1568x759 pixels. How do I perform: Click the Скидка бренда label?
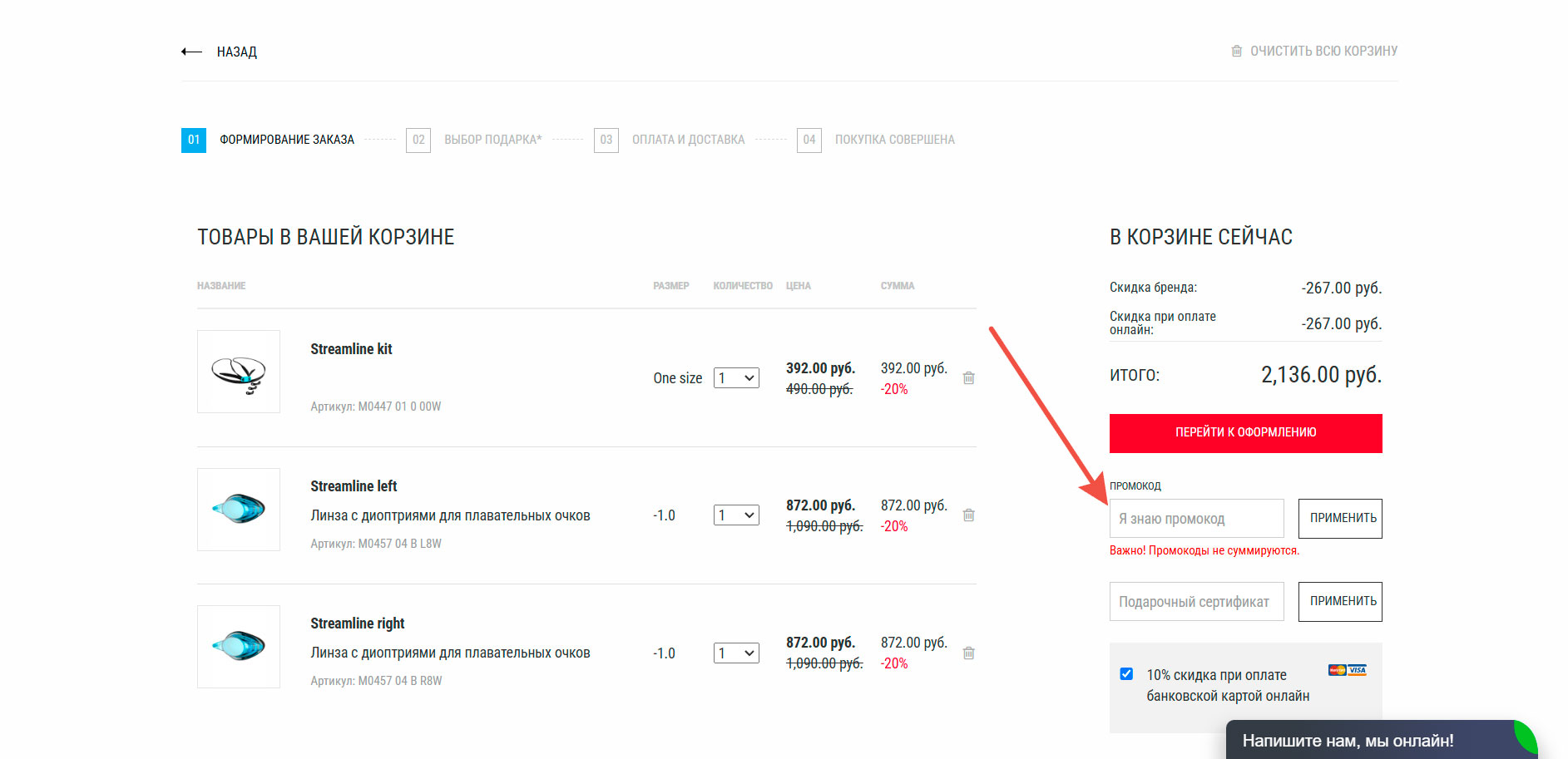(x=1153, y=288)
